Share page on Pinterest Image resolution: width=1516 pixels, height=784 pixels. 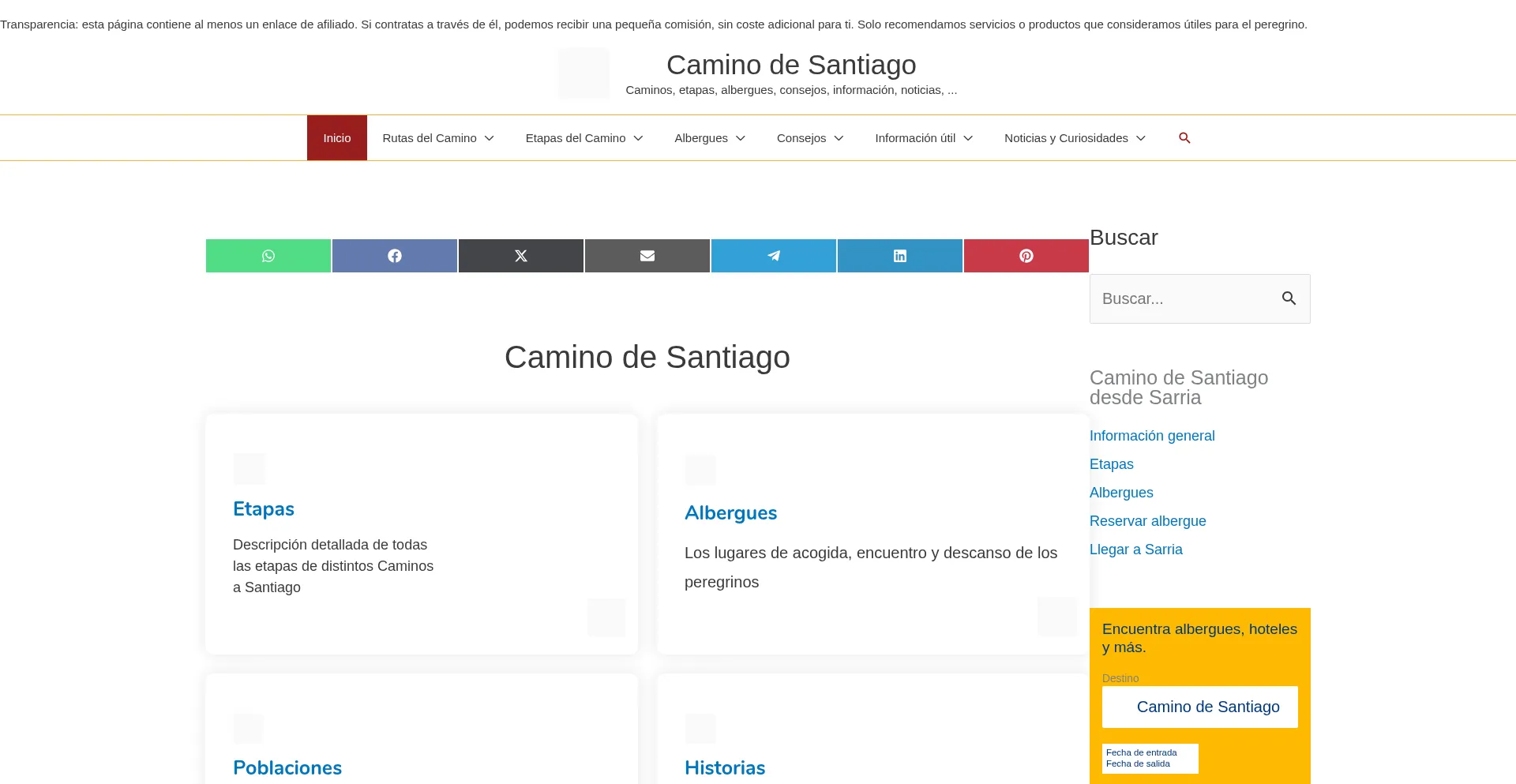coord(1026,256)
